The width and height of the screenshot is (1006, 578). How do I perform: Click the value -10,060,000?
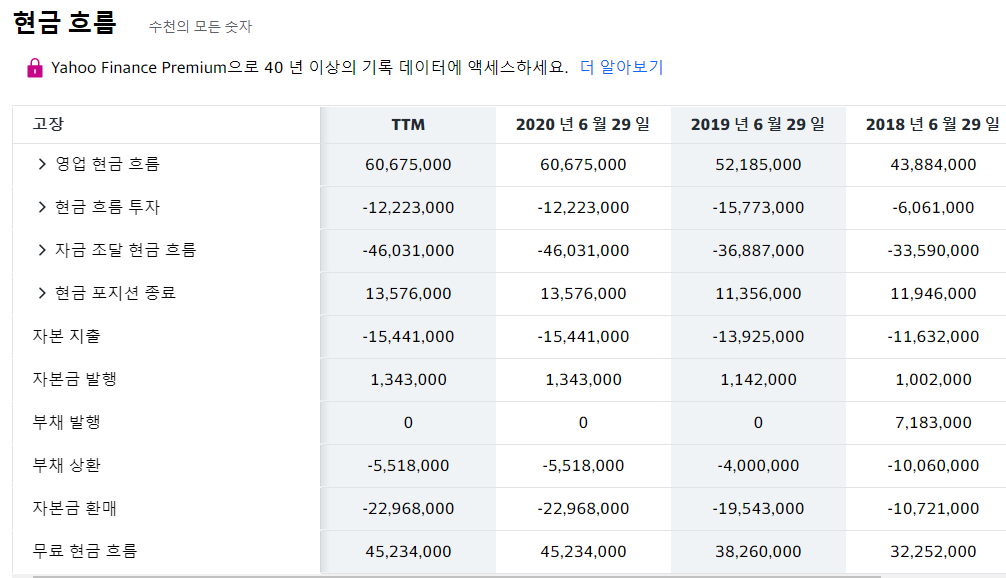coord(933,466)
